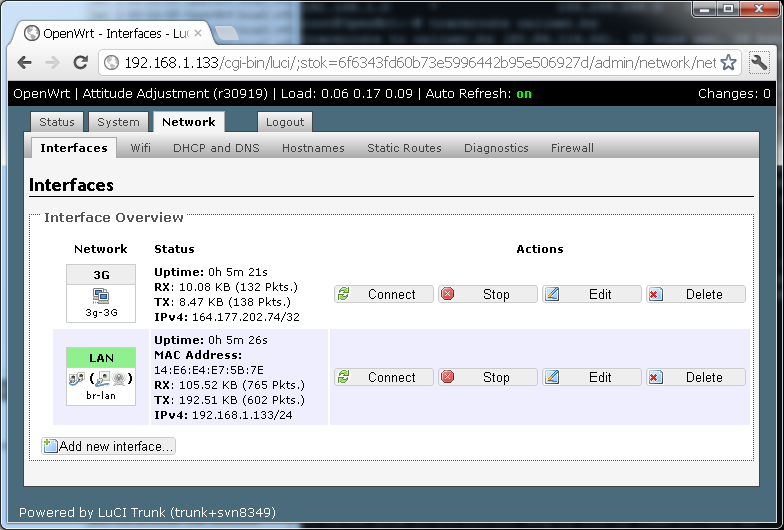Open the System main tab
This screenshot has height=530, width=784.
(x=118, y=122)
